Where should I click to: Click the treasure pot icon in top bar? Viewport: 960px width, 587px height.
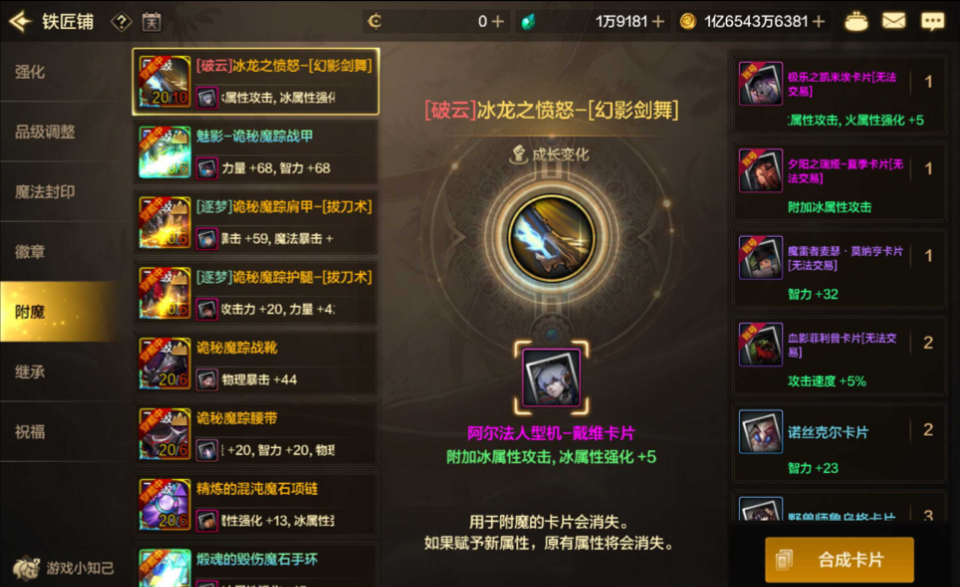pyautogui.click(x=856, y=22)
